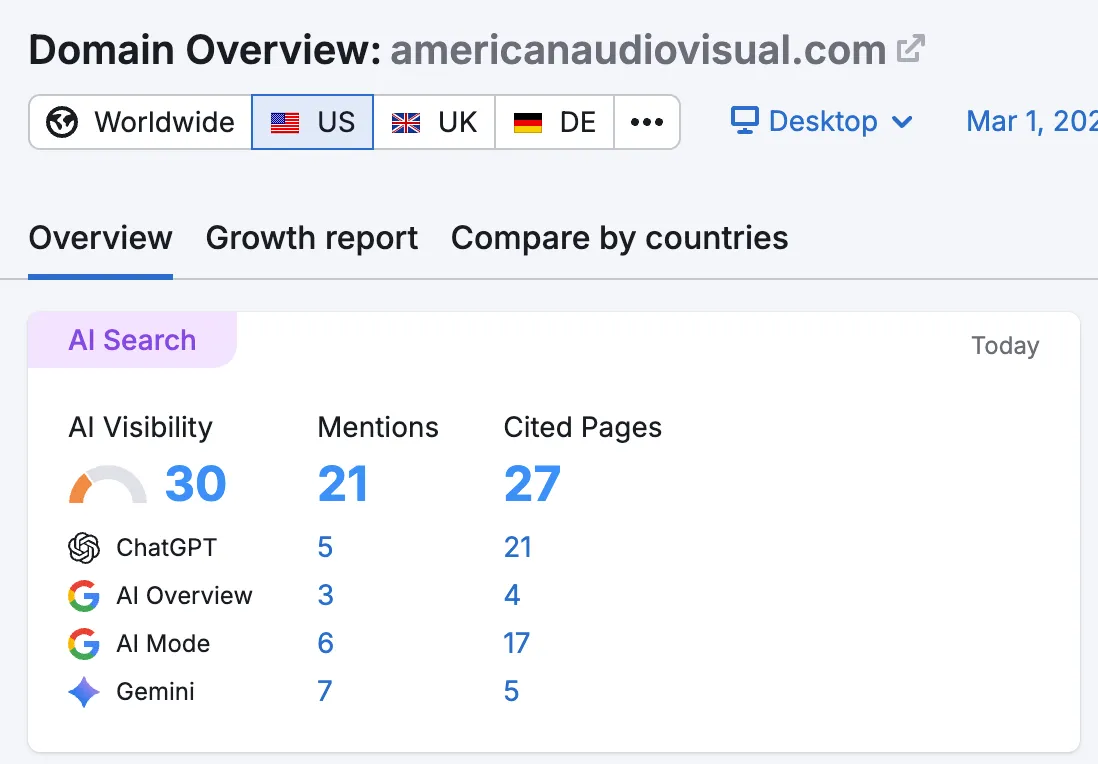The height and width of the screenshot is (764, 1098).
Task: Click the Mentions value of 21
Action: coord(343,484)
